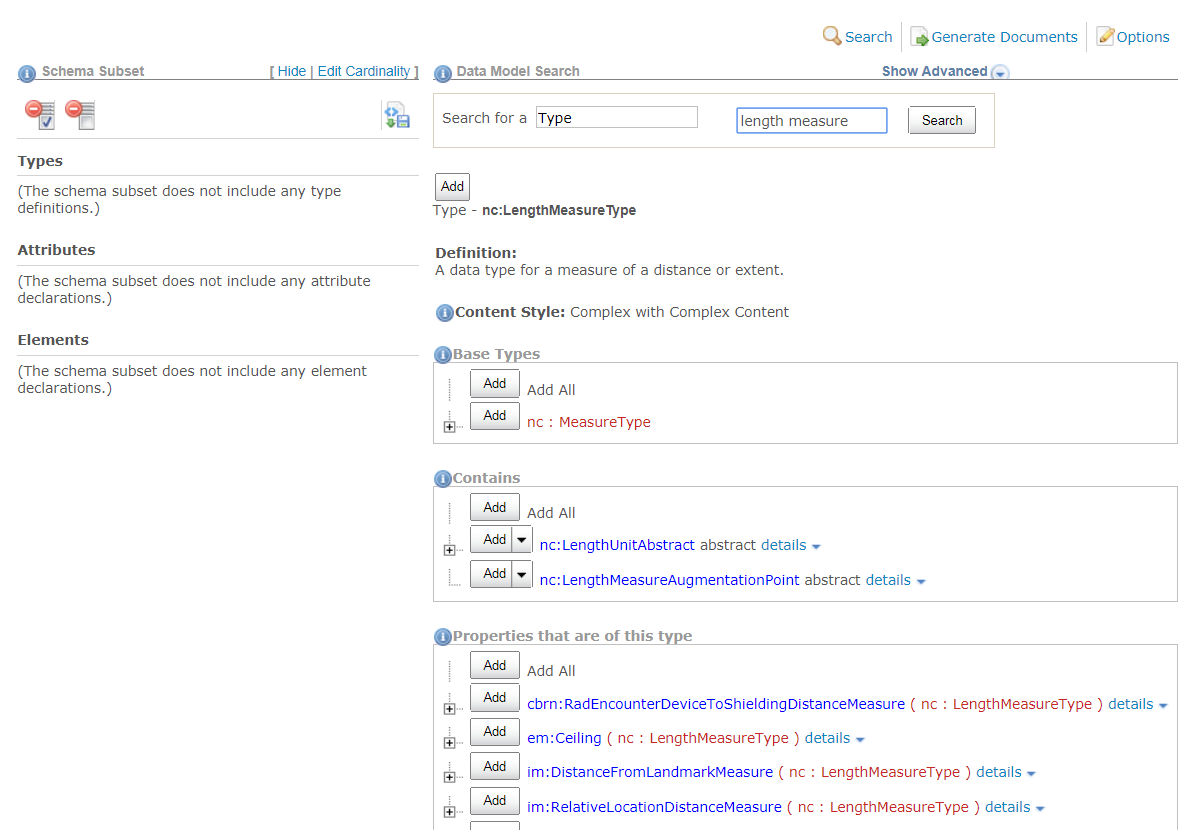
Task: Open Generate Documents from top menu
Action: [993, 37]
